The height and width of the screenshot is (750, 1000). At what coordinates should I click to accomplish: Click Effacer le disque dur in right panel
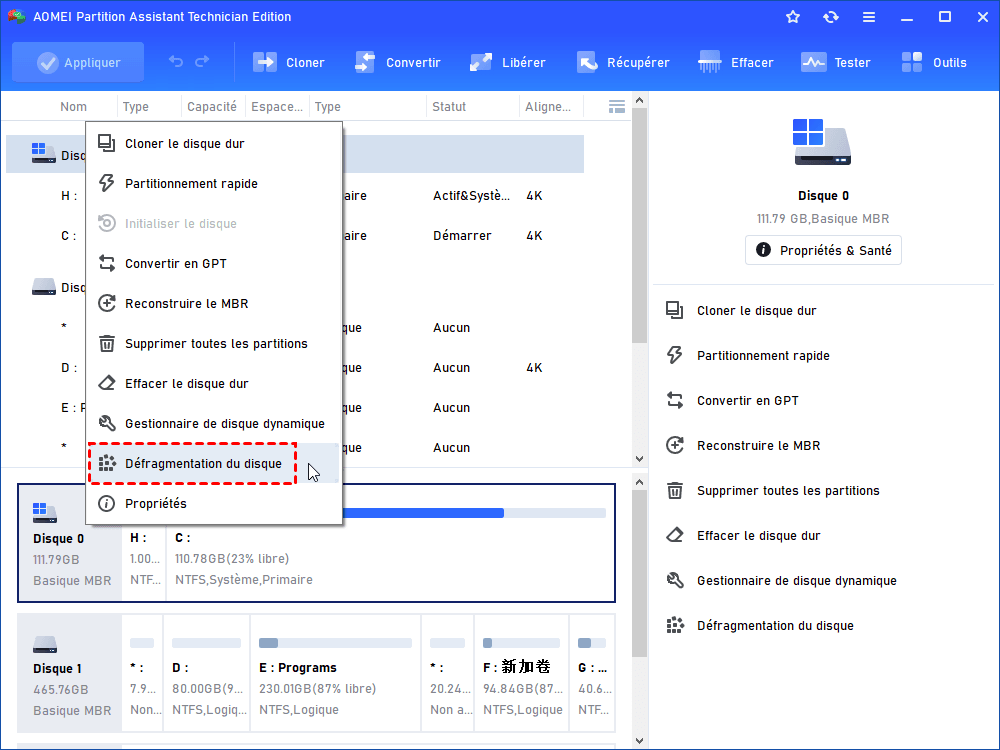click(743, 536)
